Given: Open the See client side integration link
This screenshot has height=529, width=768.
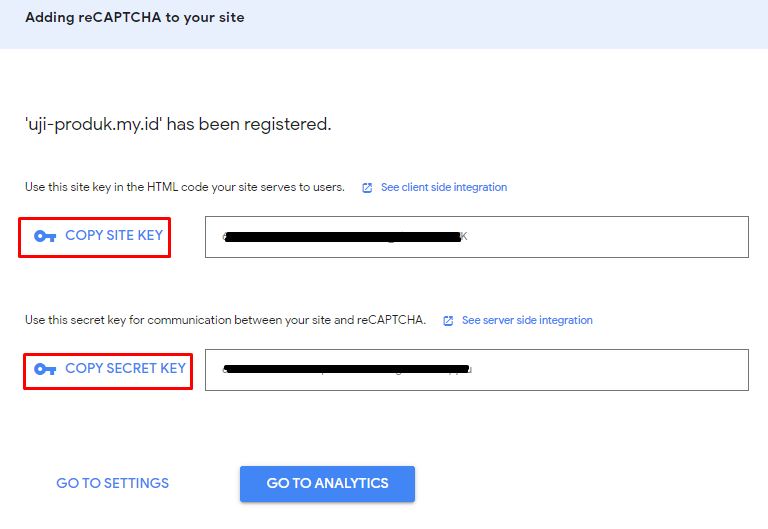Looking at the screenshot, I should click(443, 187).
